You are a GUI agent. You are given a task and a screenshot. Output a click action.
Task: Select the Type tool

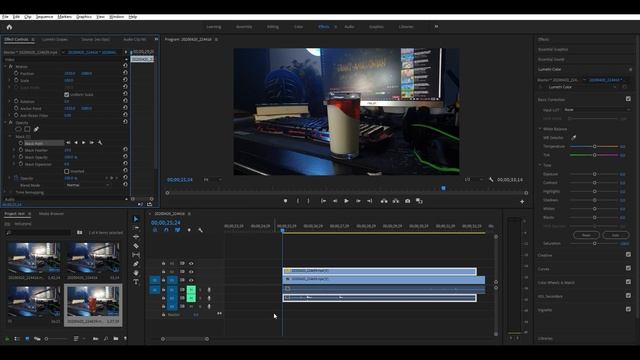(x=136, y=282)
